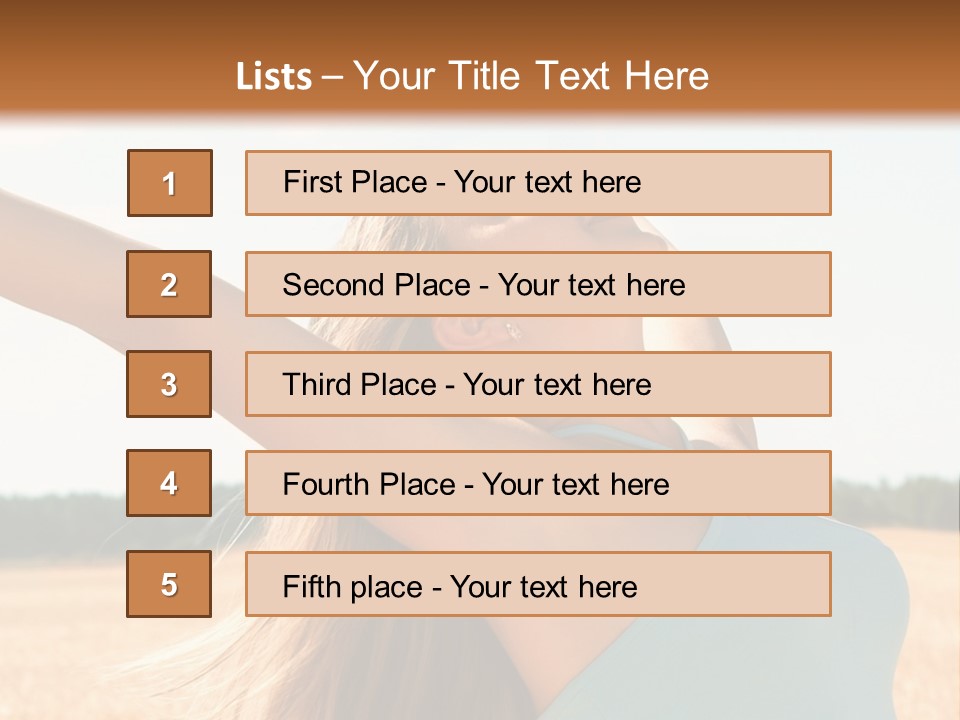
Task: Select the Third Place text bar
Action: [538, 384]
